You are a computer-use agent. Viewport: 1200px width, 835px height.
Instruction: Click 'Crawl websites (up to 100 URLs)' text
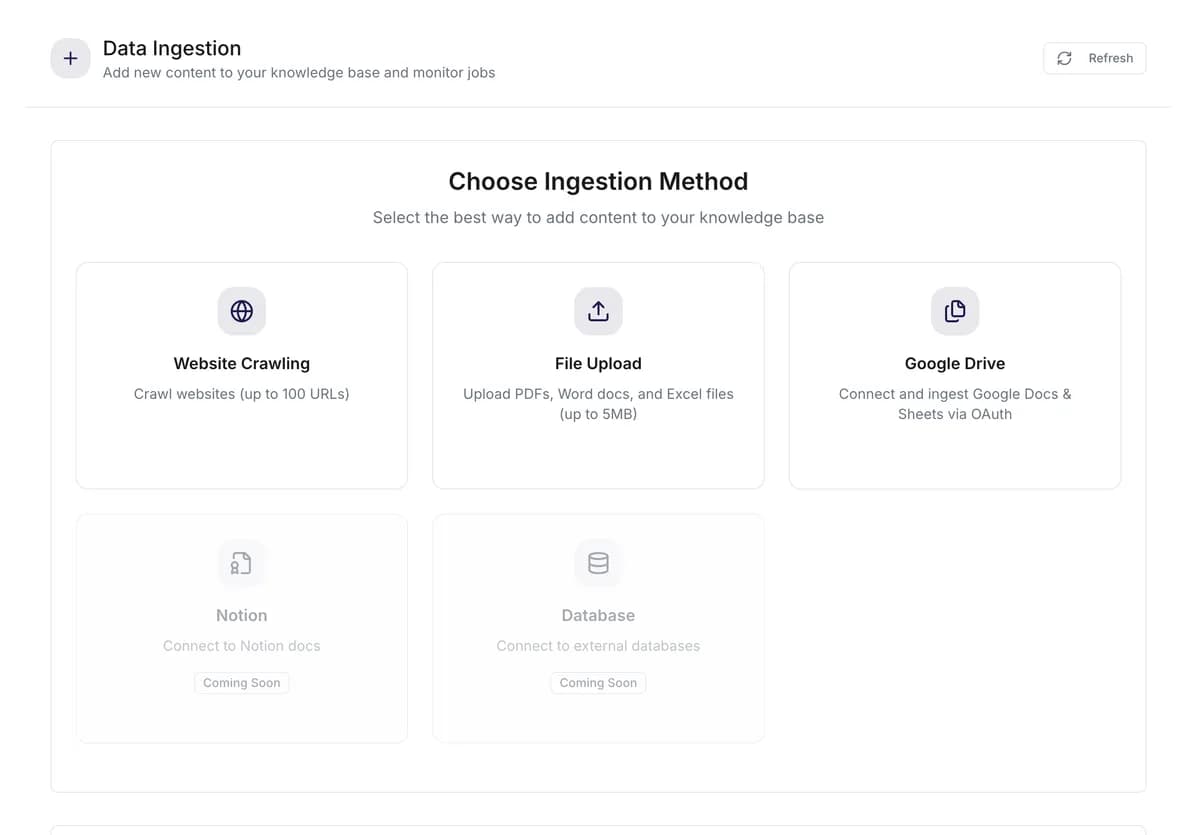point(242,394)
